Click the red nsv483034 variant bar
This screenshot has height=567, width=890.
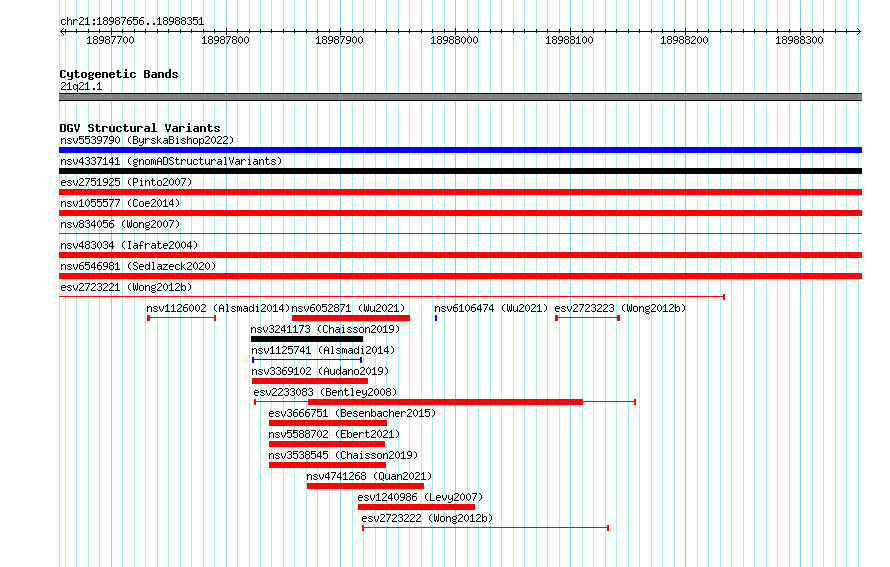tap(460, 255)
